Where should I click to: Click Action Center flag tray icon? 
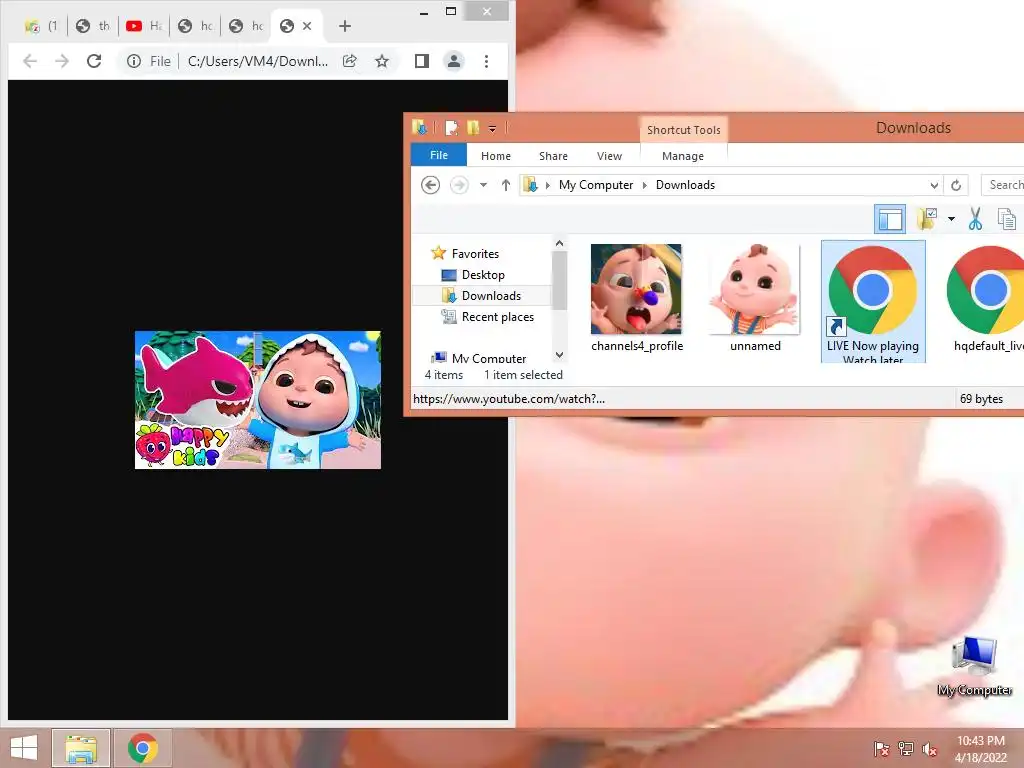tap(881, 749)
